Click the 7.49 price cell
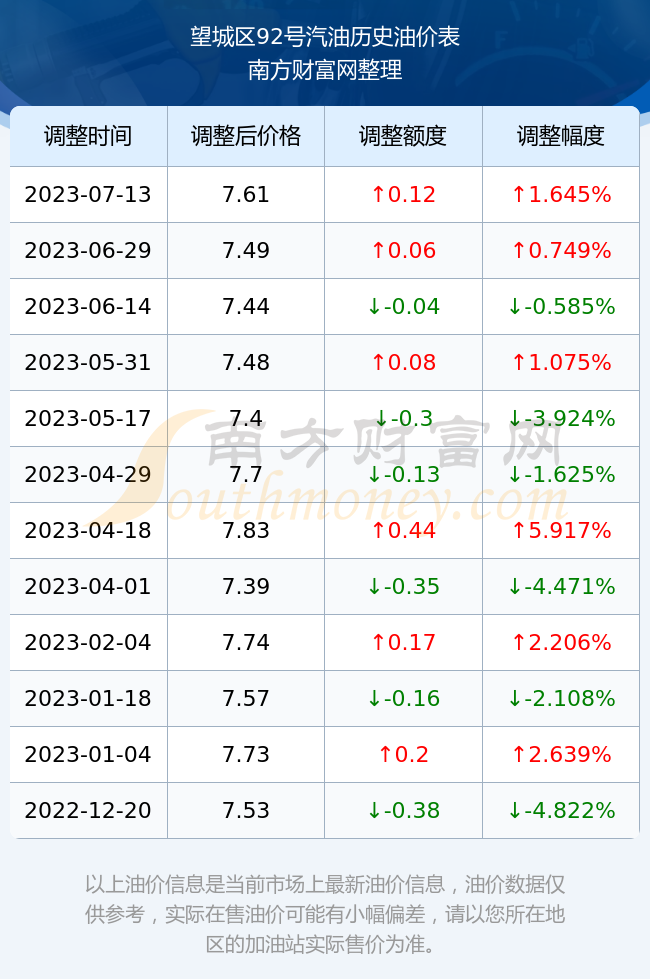Viewport: 650px width, 980px height. [246, 250]
